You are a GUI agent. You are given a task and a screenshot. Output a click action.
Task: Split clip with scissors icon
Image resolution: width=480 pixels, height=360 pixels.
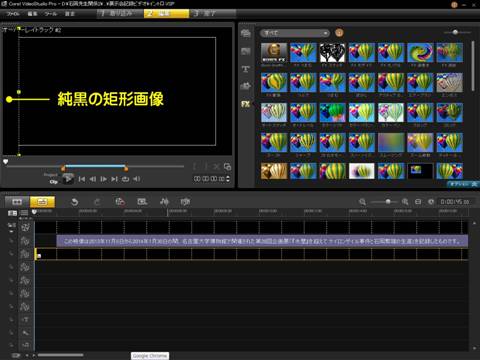point(216,167)
